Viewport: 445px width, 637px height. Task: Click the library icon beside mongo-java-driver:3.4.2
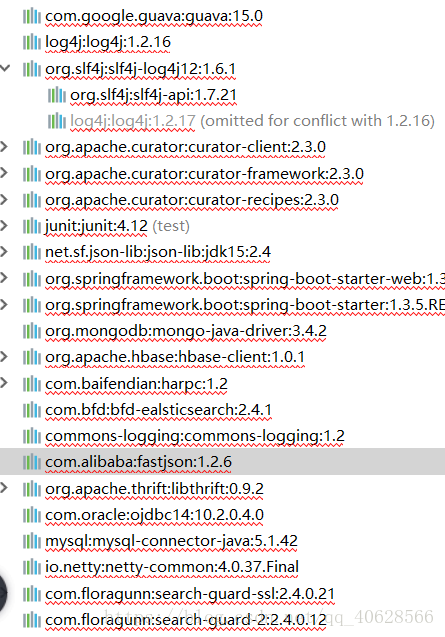click(x=32, y=331)
